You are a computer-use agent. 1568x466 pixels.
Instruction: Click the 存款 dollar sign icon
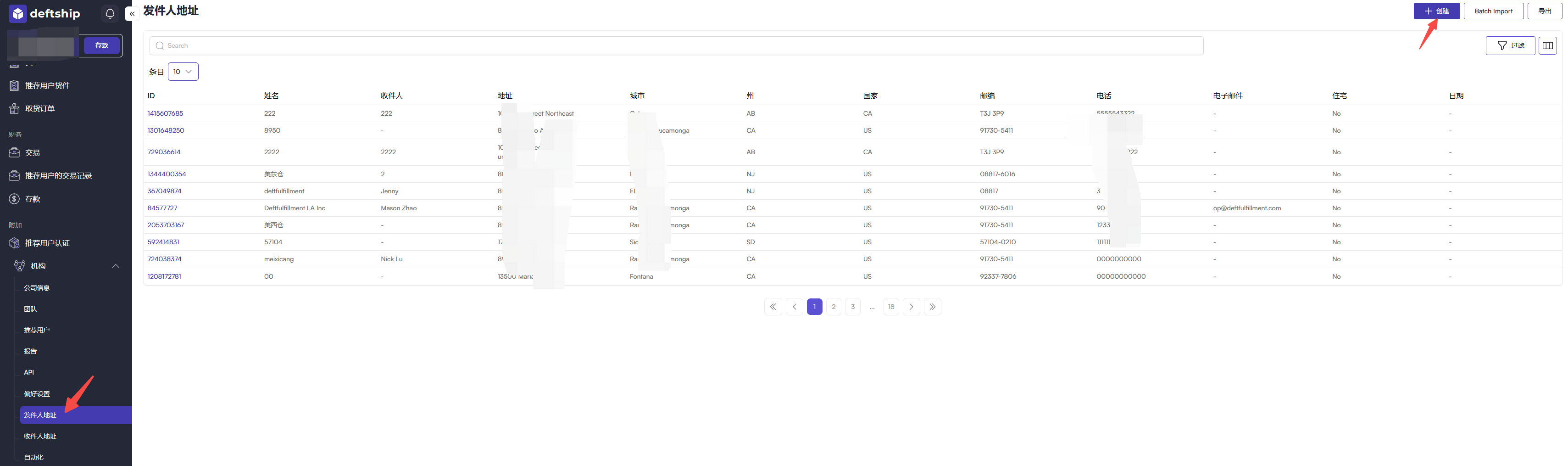click(15, 199)
